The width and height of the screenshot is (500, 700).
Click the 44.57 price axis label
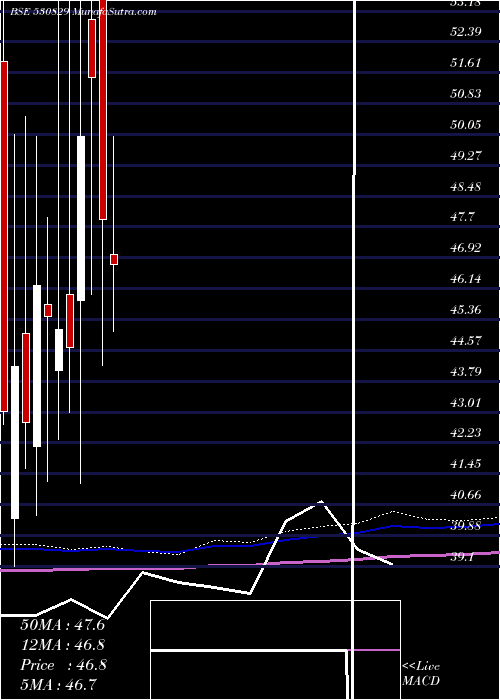coord(465,341)
